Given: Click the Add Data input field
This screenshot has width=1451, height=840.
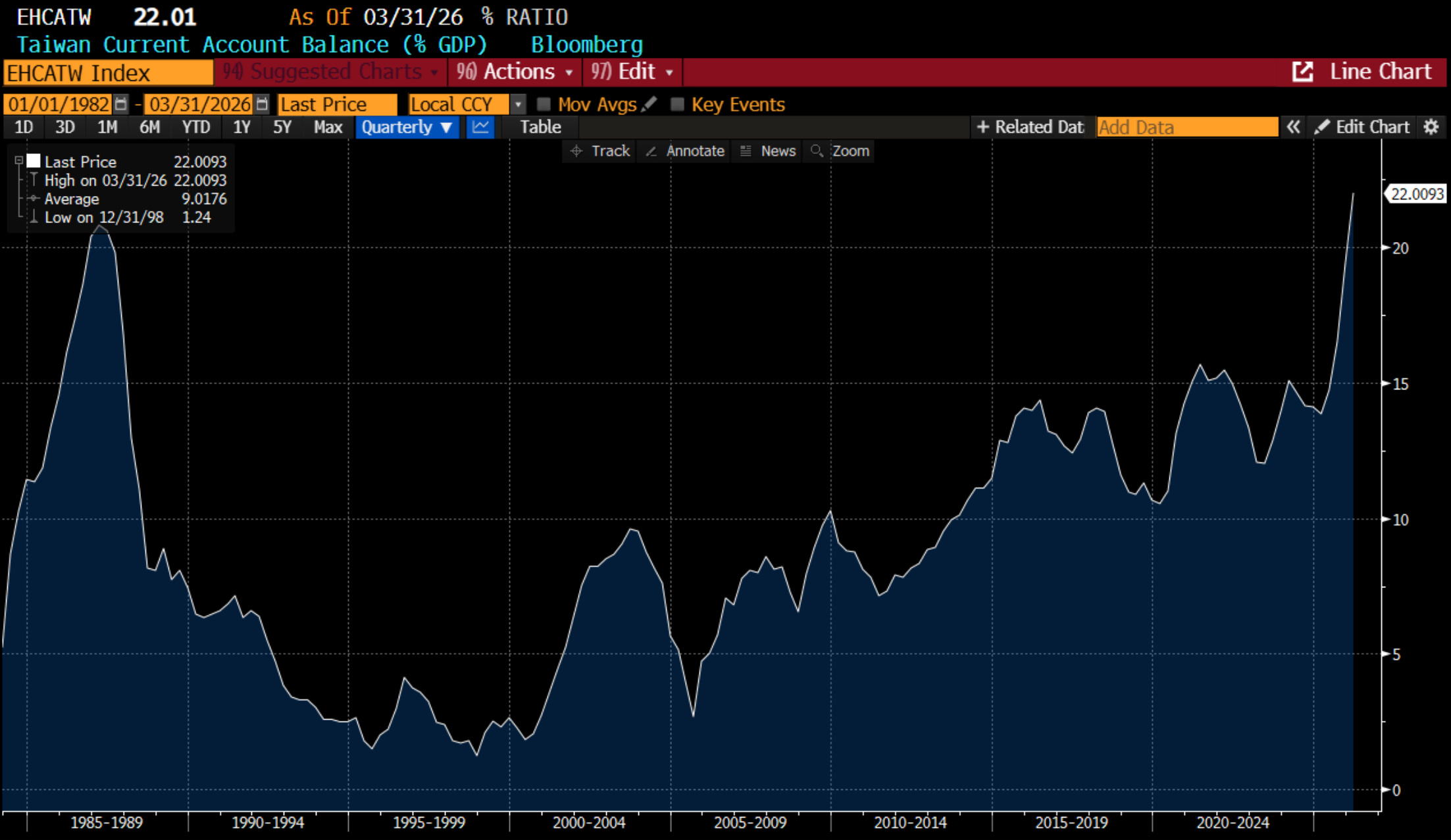Looking at the screenshot, I should 1187,127.
